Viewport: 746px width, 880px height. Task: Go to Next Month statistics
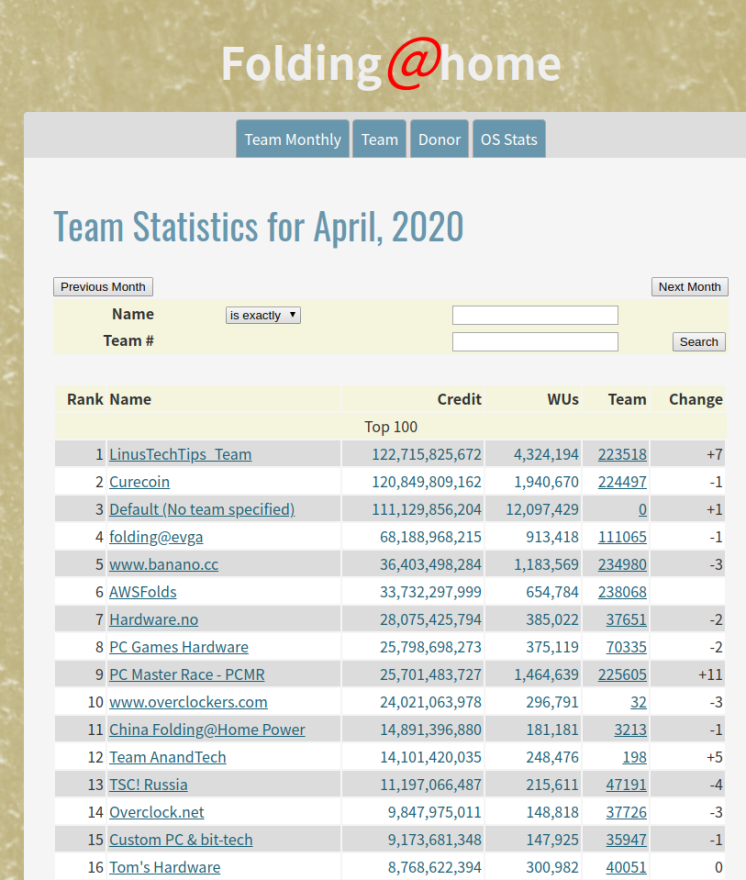click(689, 287)
